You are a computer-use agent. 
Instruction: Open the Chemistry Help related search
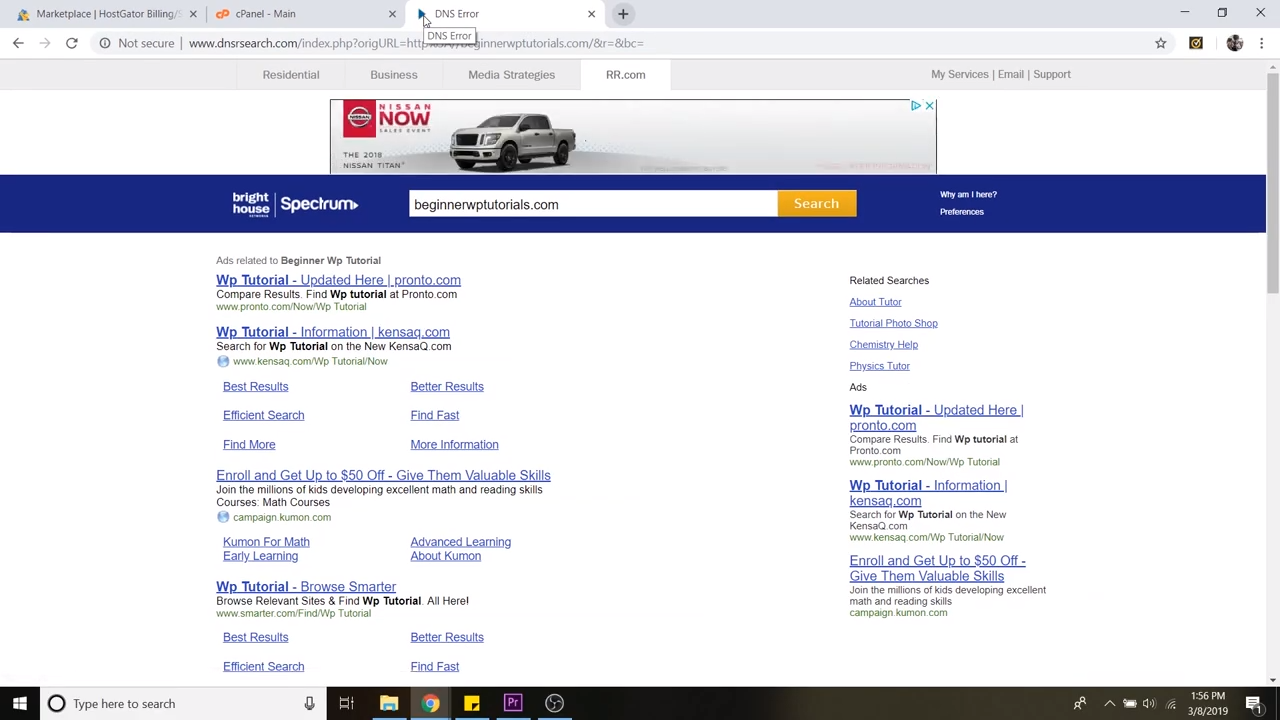(883, 345)
